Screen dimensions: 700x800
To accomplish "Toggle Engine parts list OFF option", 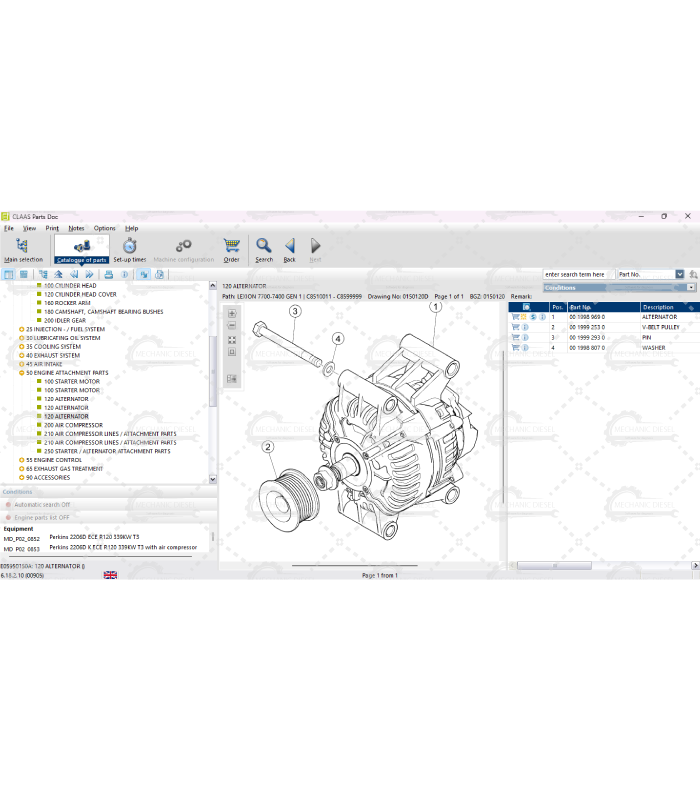I will [x=40, y=517].
